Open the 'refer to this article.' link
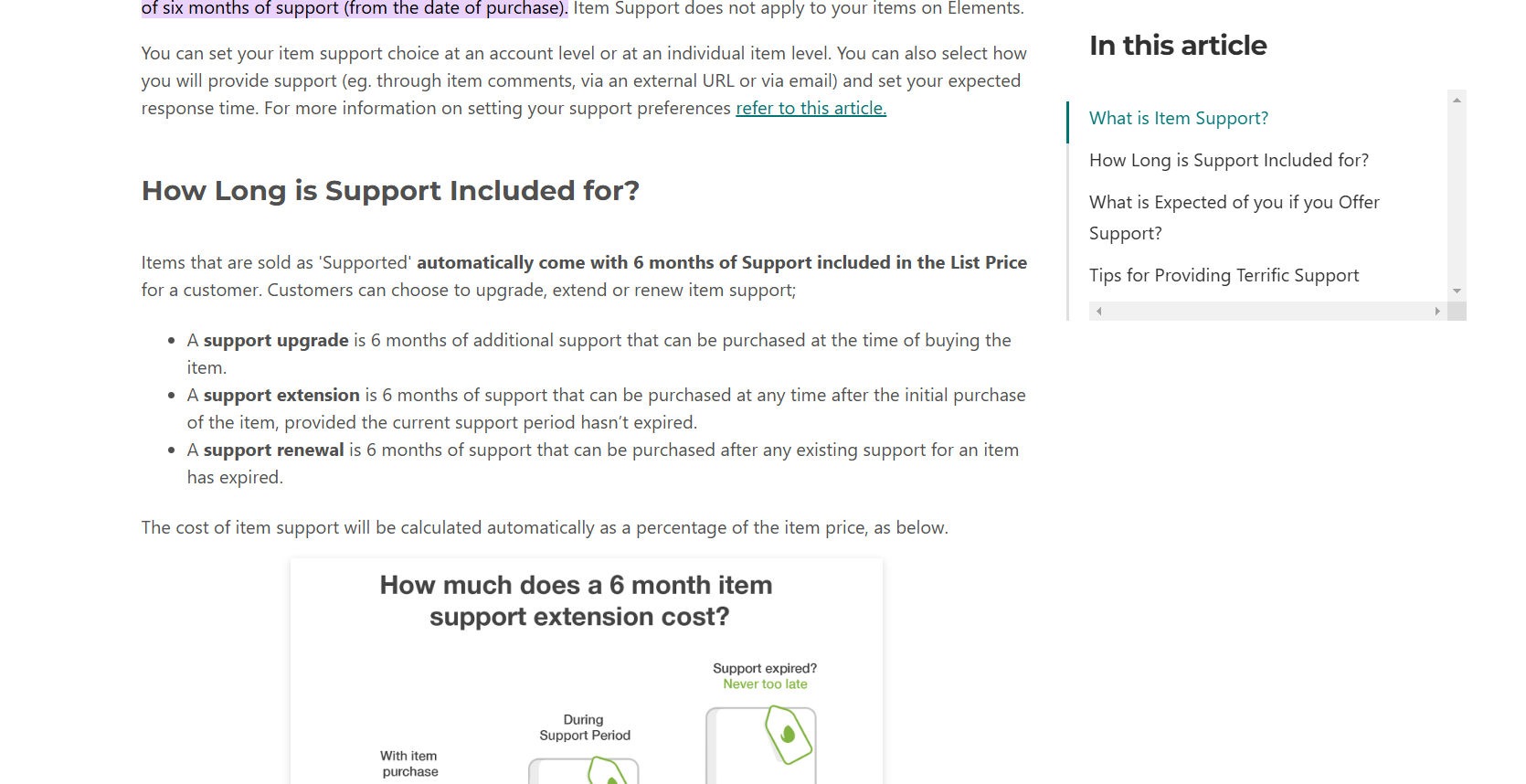1526x784 pixels. tap(811, 108)
